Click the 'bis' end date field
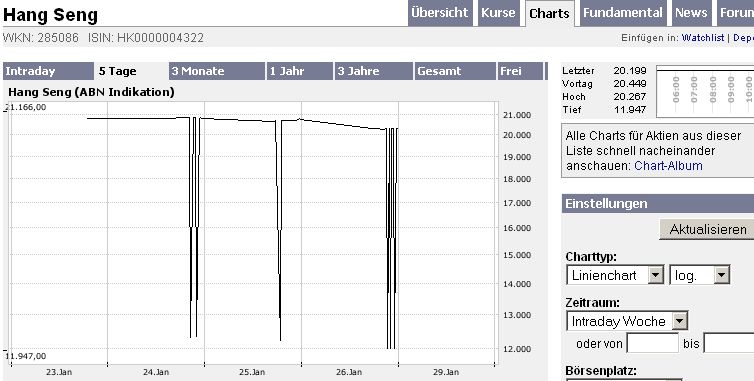This screenshot has height=381, width=754. pyautogui.click(x=729, y=343)
